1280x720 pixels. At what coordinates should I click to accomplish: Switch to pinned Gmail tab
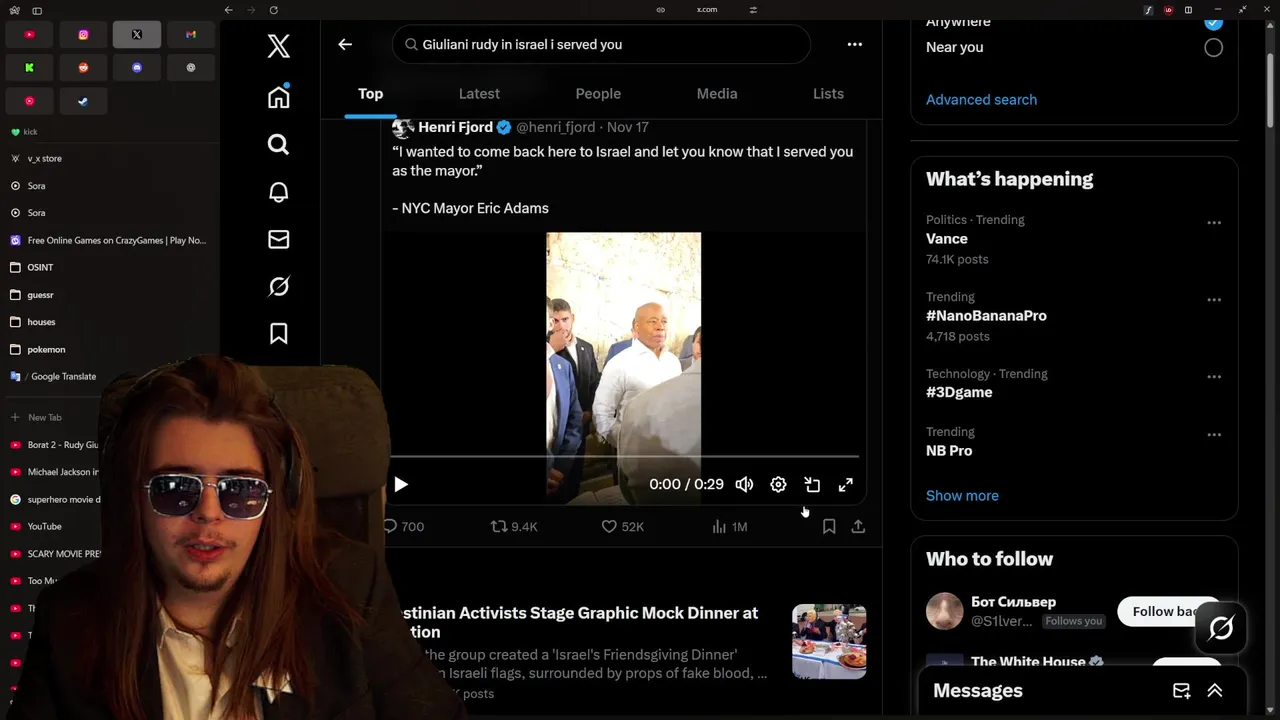[x=190, y=35]
